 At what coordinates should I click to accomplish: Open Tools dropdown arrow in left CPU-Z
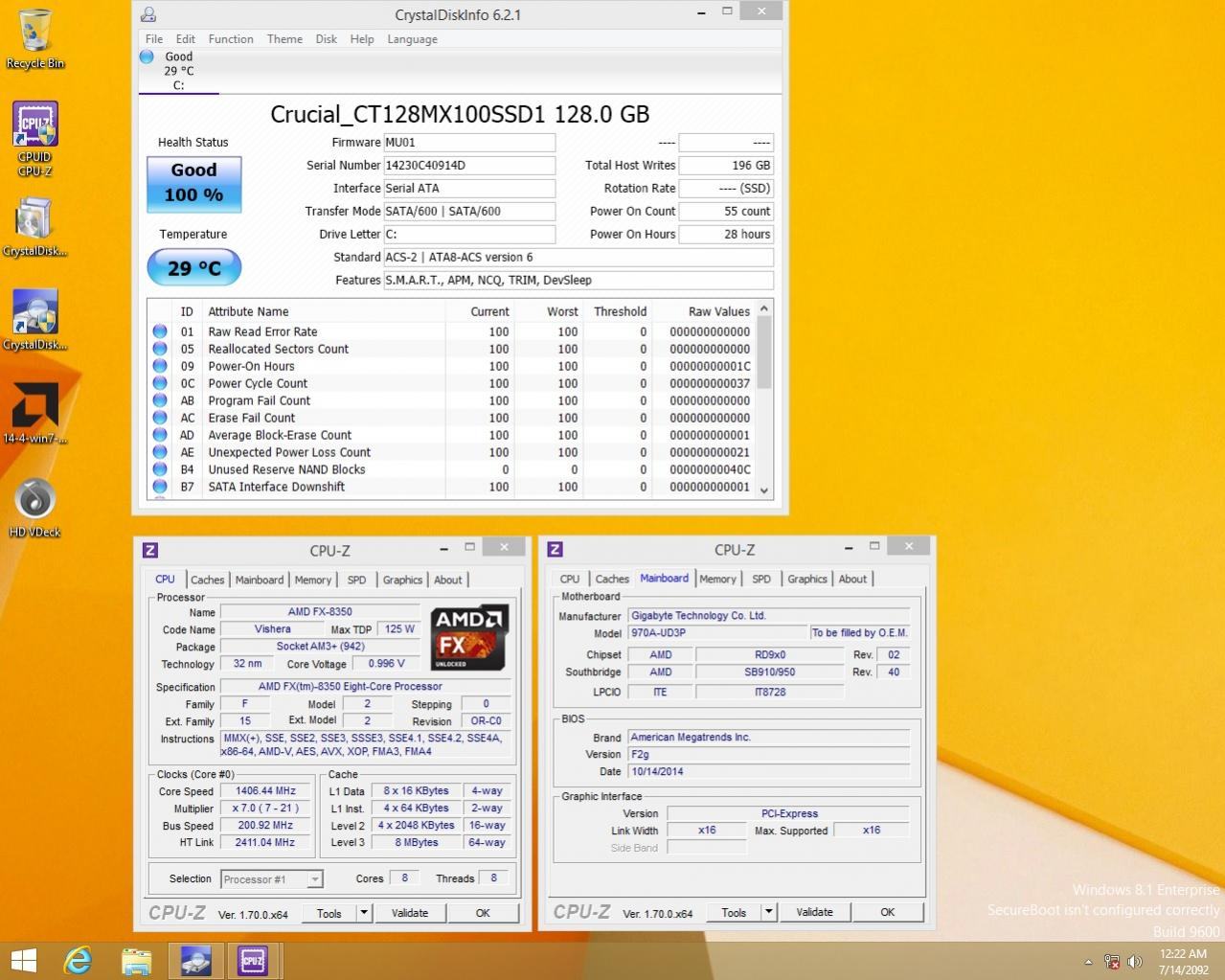(364, 913)
